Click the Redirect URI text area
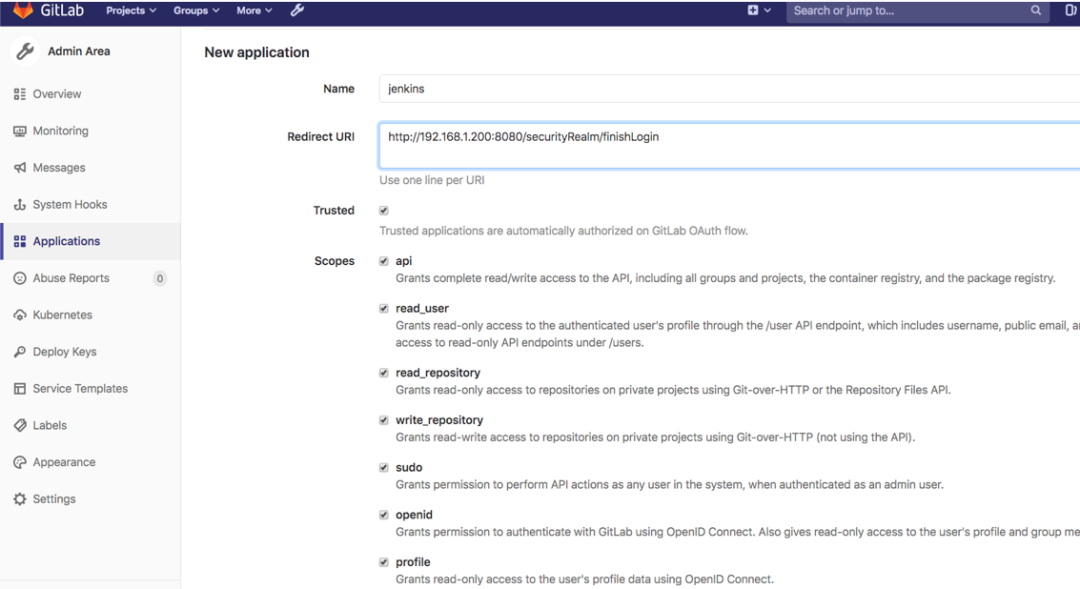Viewport: 1080px width, 589px height. point(730,146)
